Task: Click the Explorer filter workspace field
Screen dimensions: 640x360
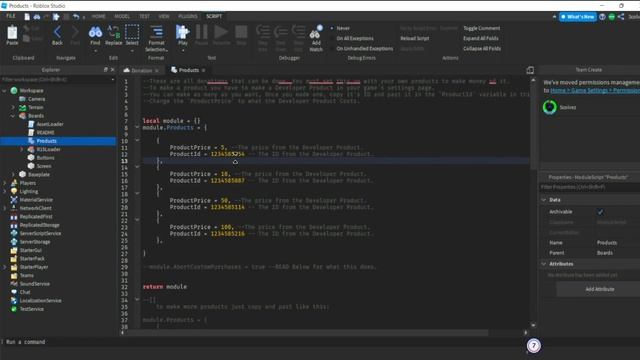Action: pos(58,80)
